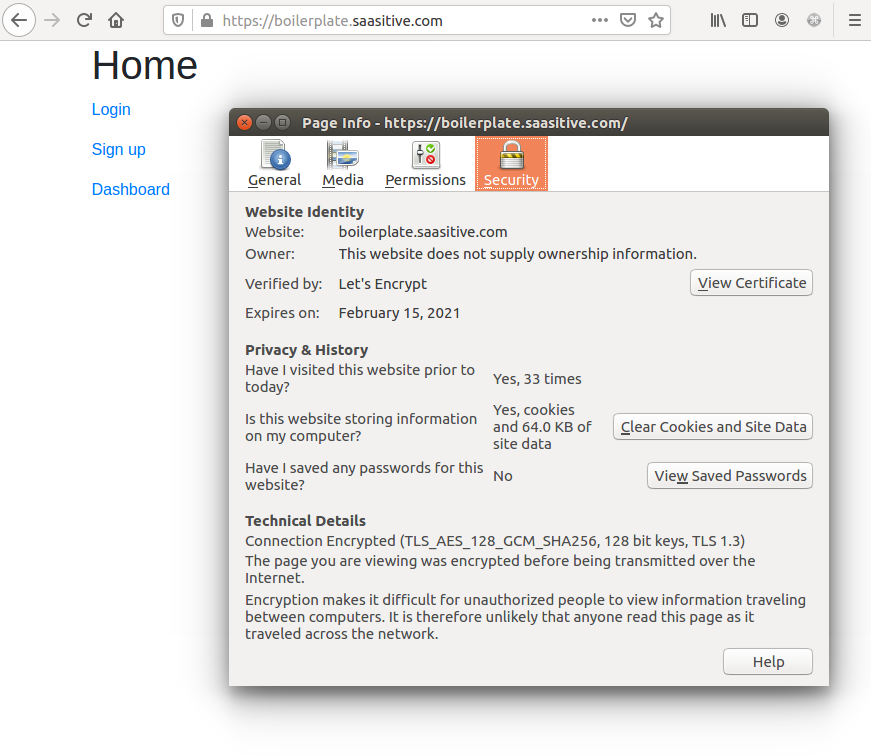Open the page actions three-dot menu
Viewport: 871px width, 756px height.
click(599, 20)
